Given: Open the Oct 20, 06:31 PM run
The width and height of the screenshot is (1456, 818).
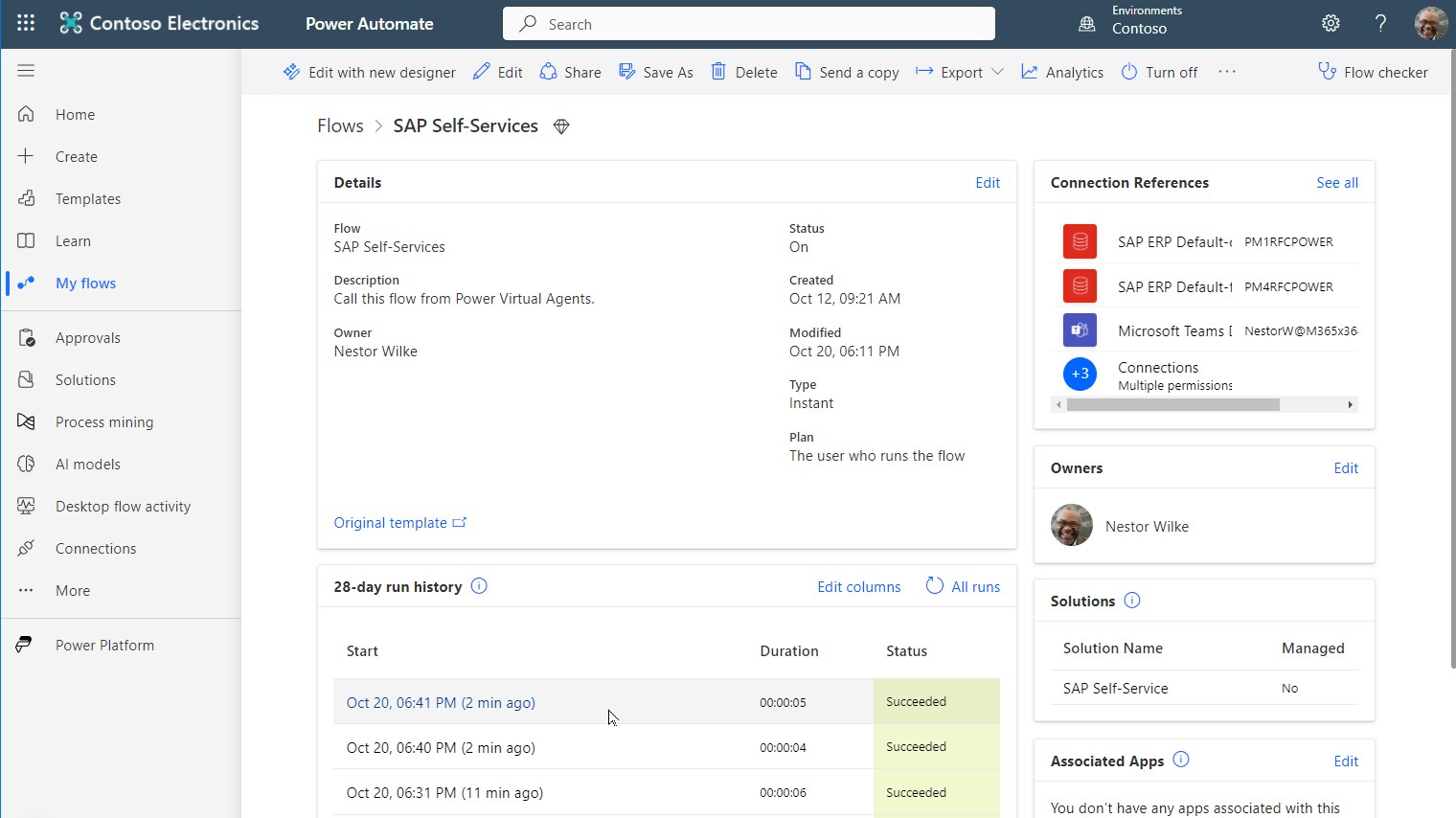Looking at the screenshot, I should coord(444,792).
